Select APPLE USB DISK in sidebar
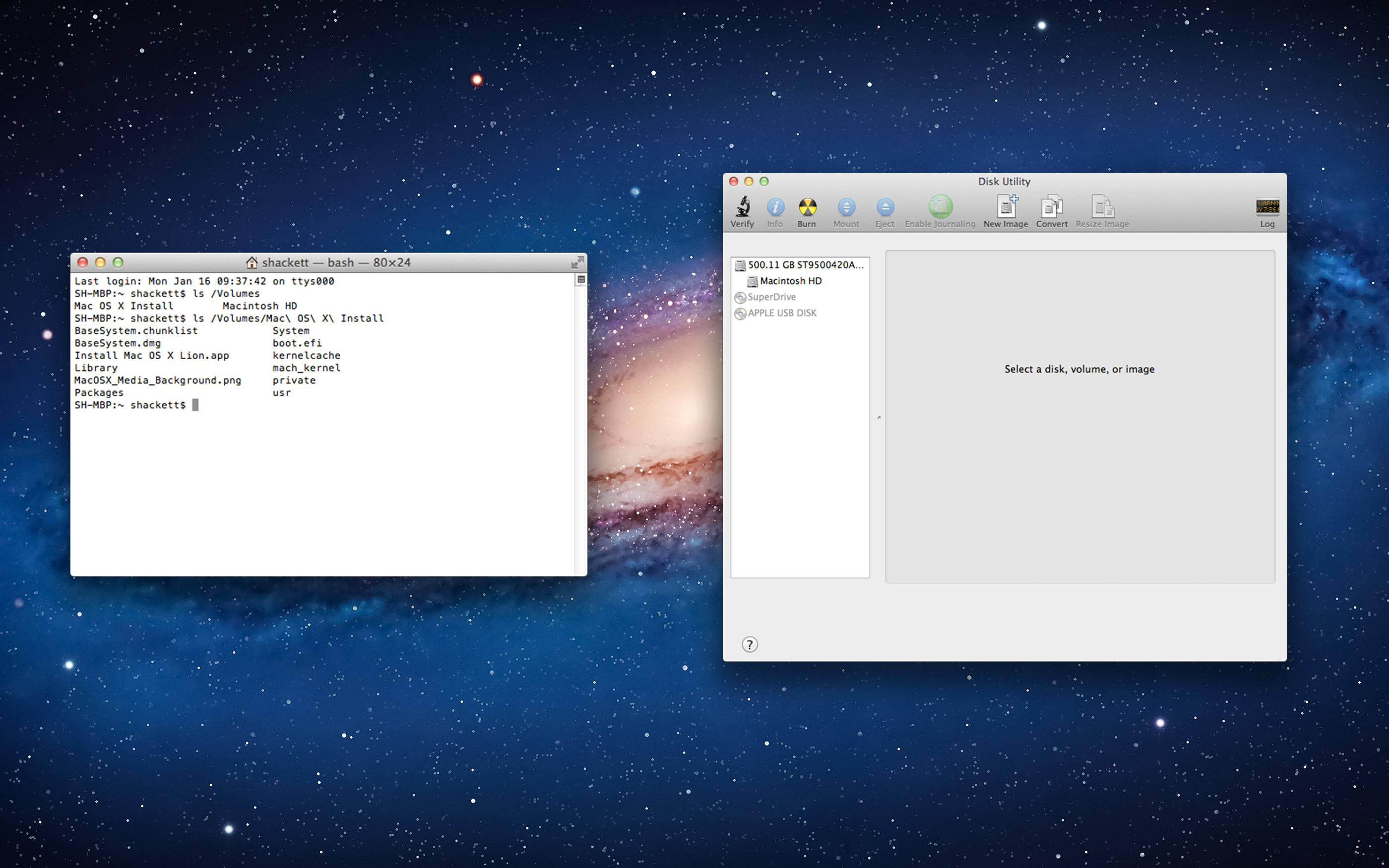This screenshot has height=868, width=1389. pyautogui.click(x=775, y=313)
